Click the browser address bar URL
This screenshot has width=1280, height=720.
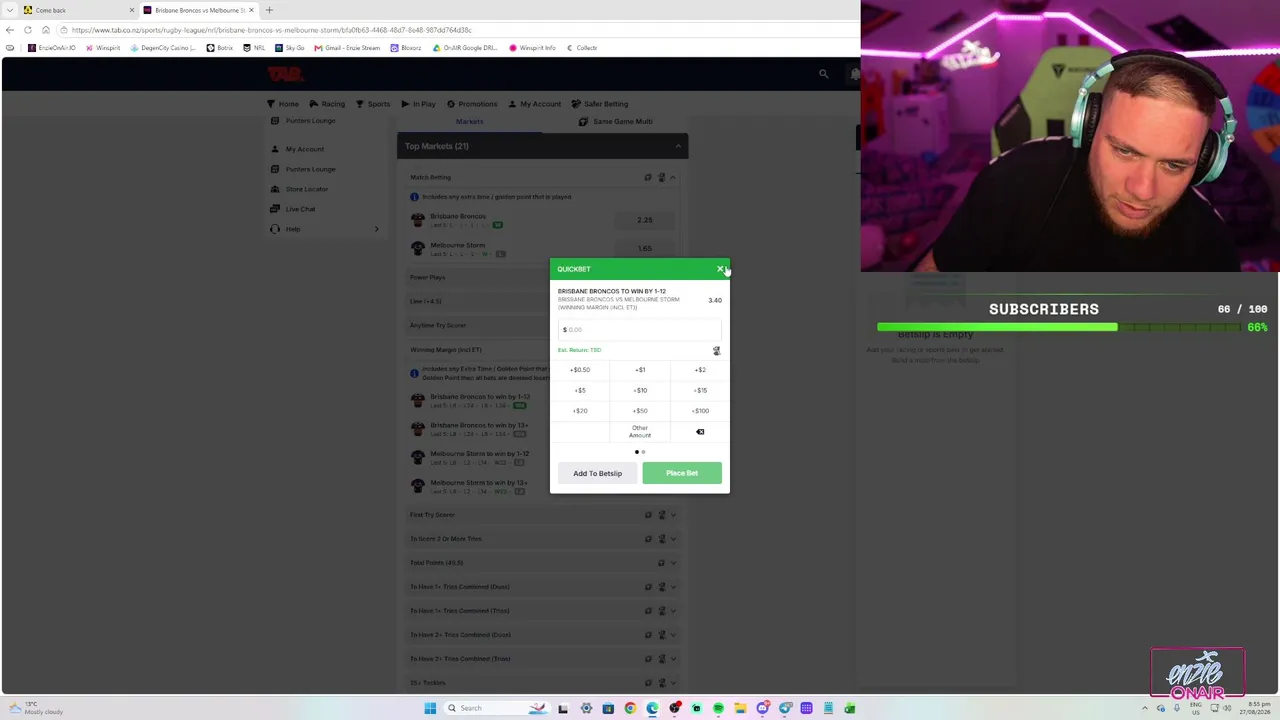(271, 30)
